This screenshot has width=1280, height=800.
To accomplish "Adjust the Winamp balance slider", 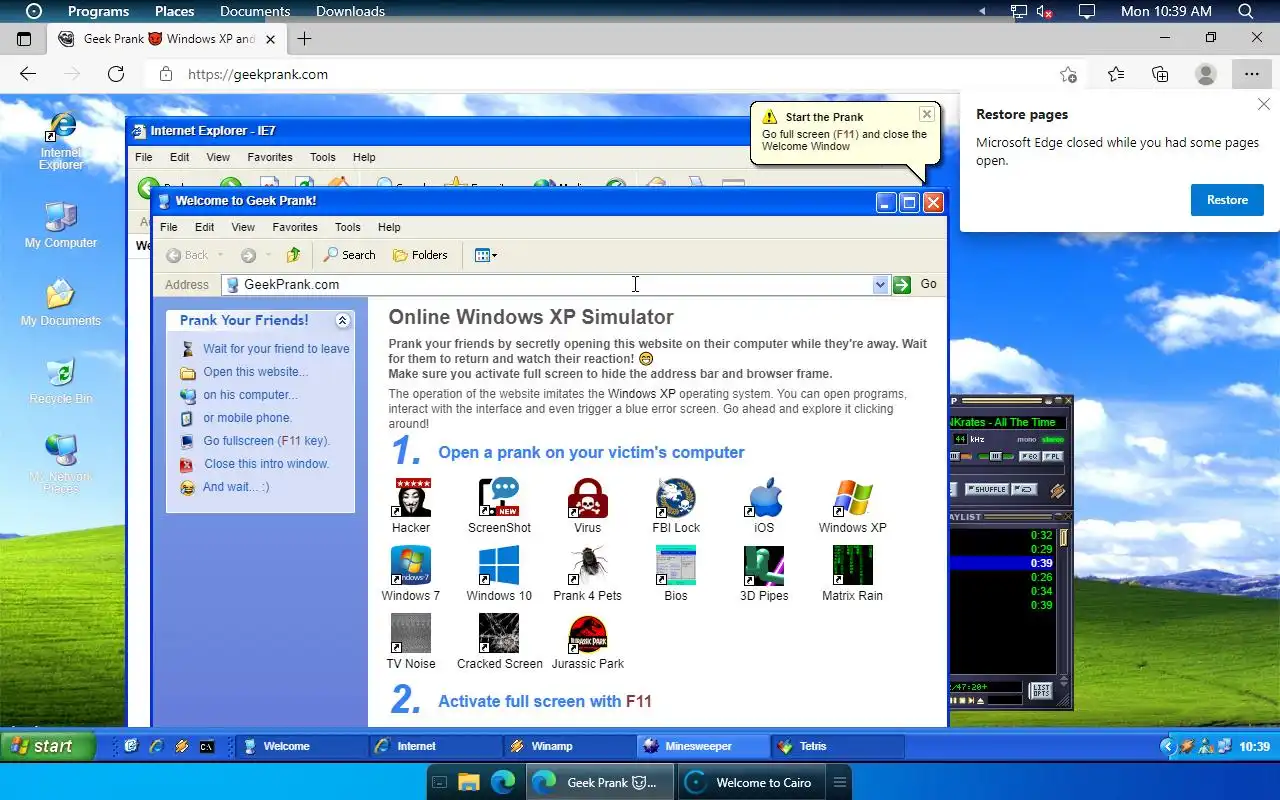I will coord(995,456).
